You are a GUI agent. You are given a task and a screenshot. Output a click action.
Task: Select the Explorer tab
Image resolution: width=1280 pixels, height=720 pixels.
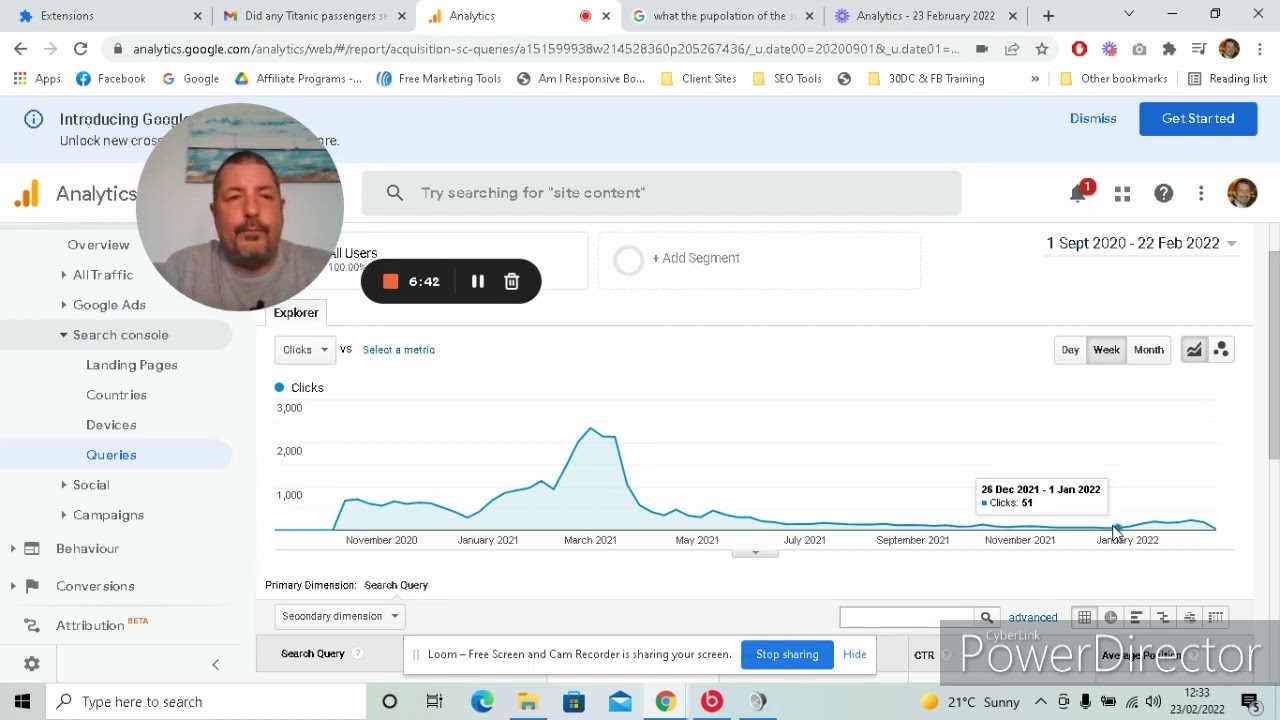point(296,313)
